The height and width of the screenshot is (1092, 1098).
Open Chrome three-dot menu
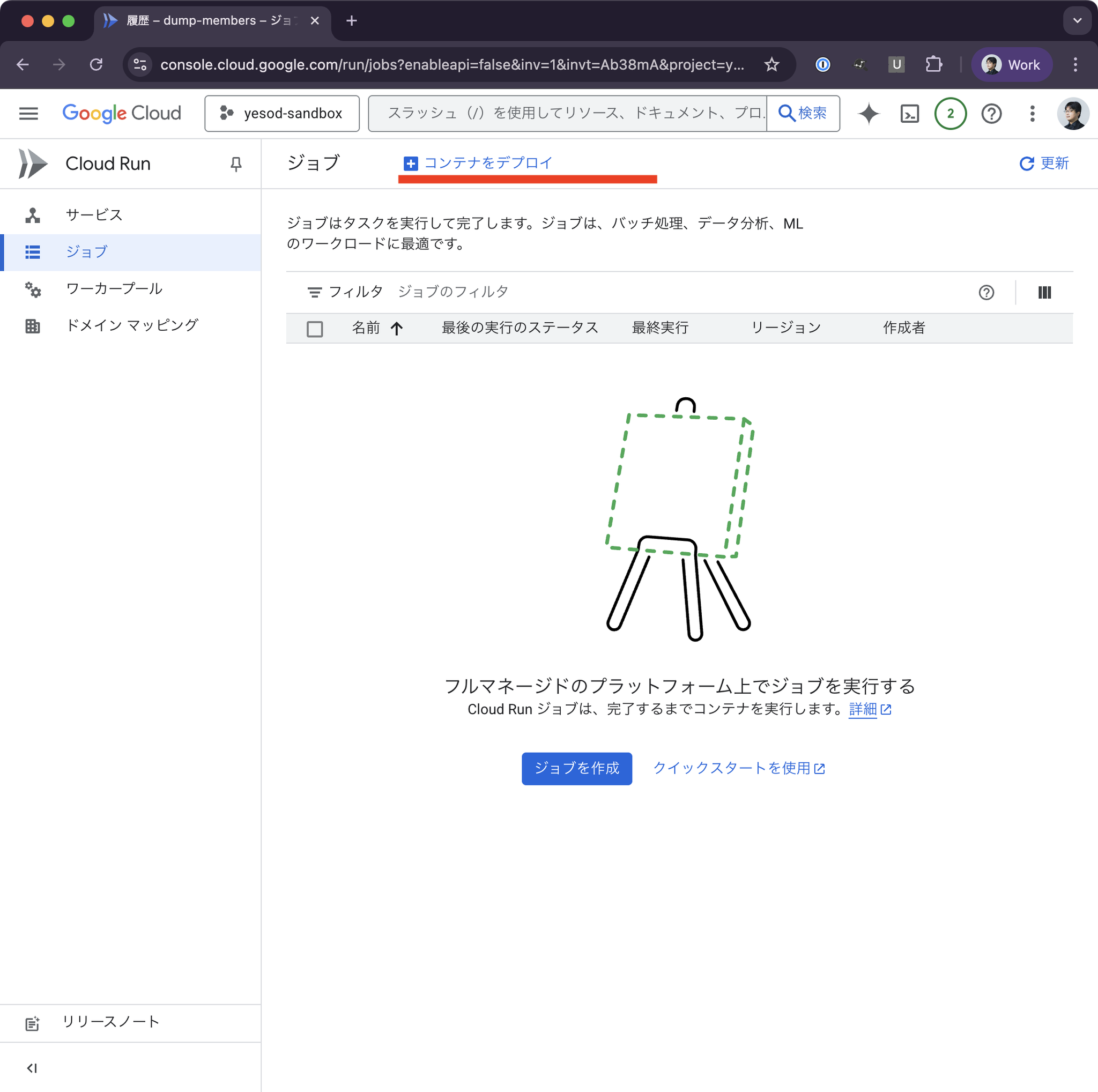1075,65
